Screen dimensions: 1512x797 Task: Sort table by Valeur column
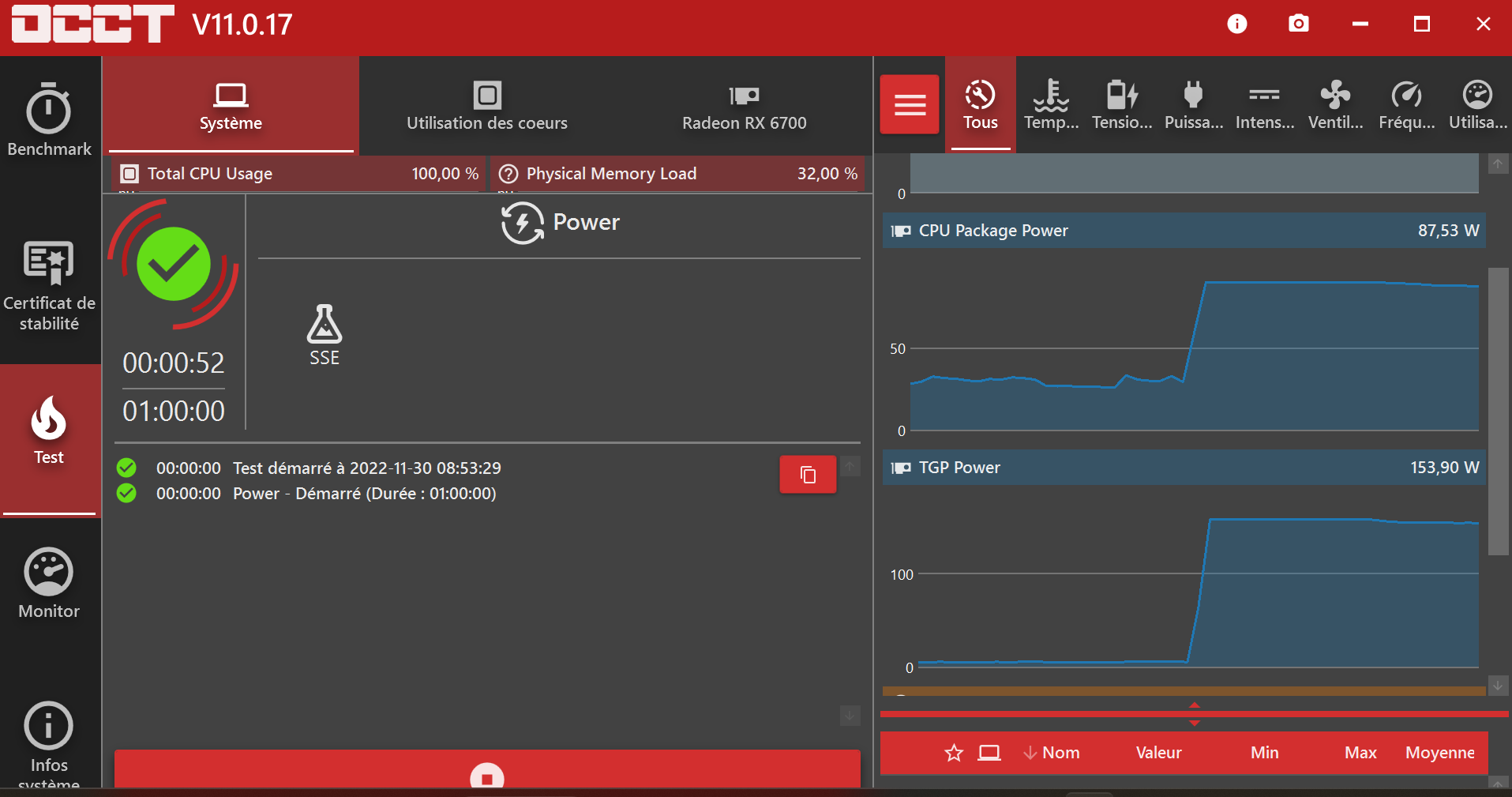[1158, 753]
